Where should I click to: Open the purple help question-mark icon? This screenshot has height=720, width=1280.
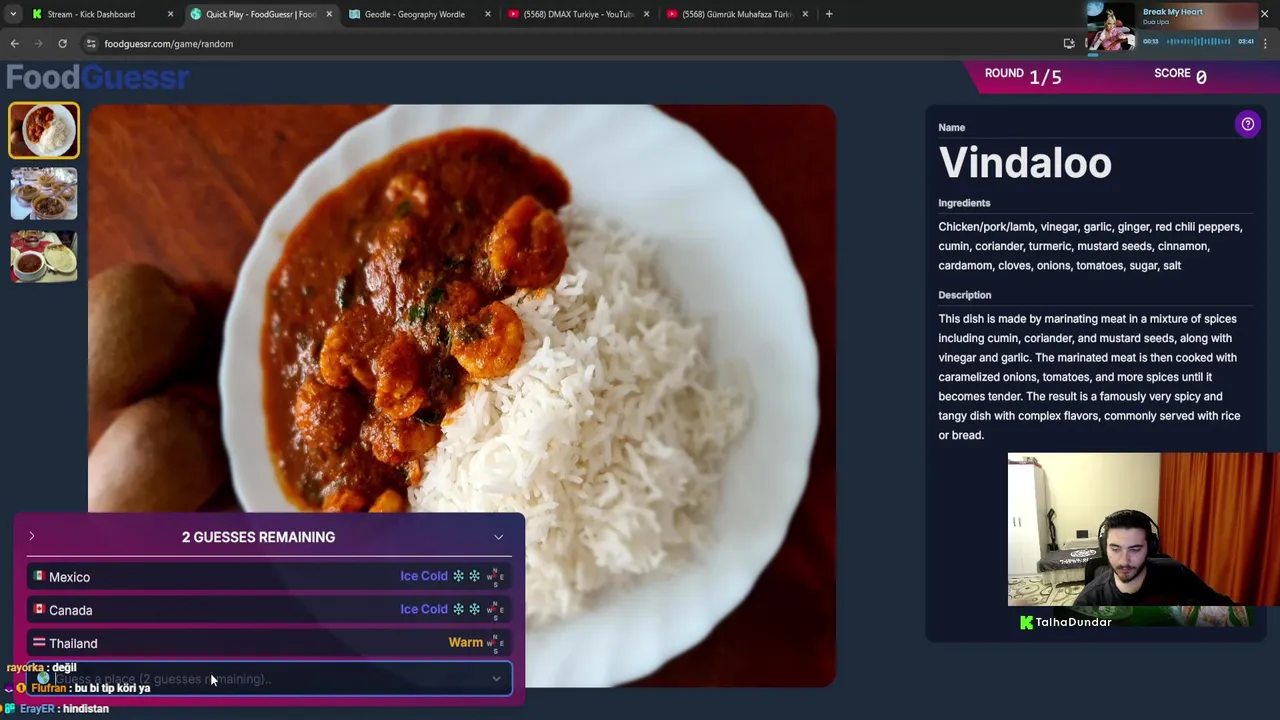[x=1247, y=124]
